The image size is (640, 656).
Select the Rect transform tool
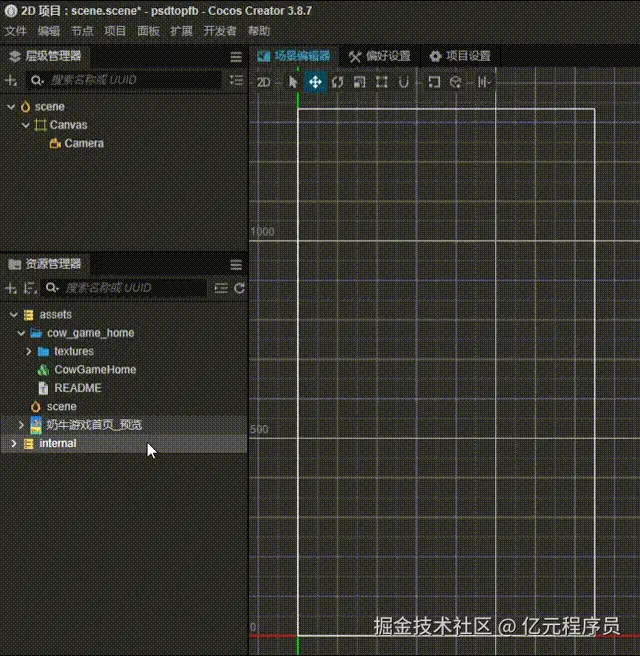click(381, 82)
